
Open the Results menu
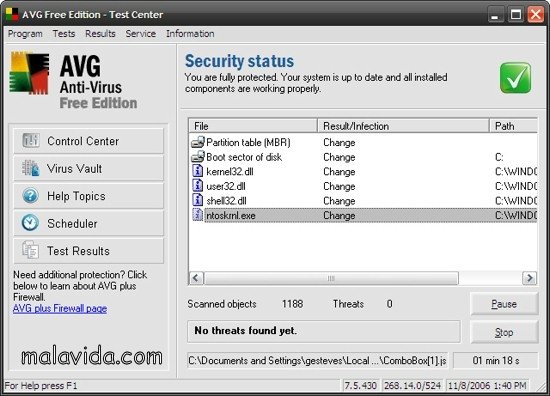tap(100, 34)
